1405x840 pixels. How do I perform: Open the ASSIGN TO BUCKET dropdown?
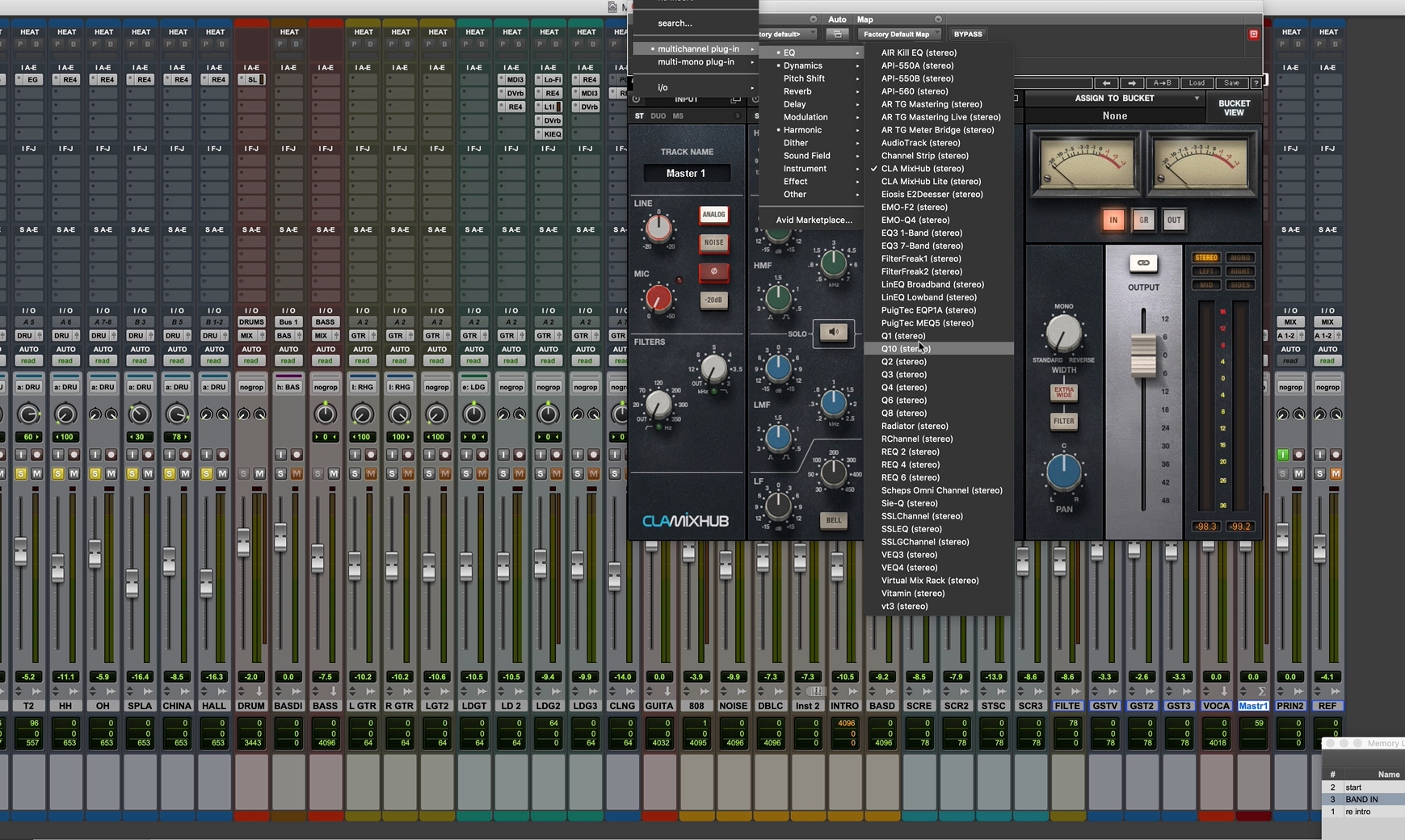point(1114,99)
